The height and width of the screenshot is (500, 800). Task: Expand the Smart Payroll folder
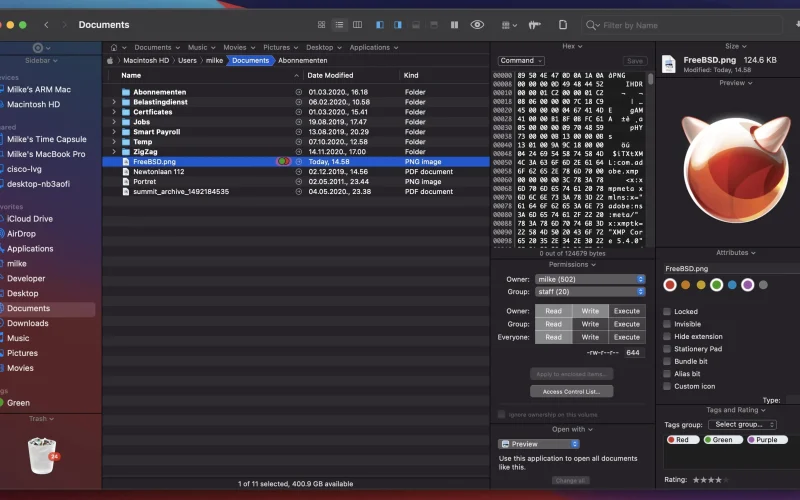114,132
